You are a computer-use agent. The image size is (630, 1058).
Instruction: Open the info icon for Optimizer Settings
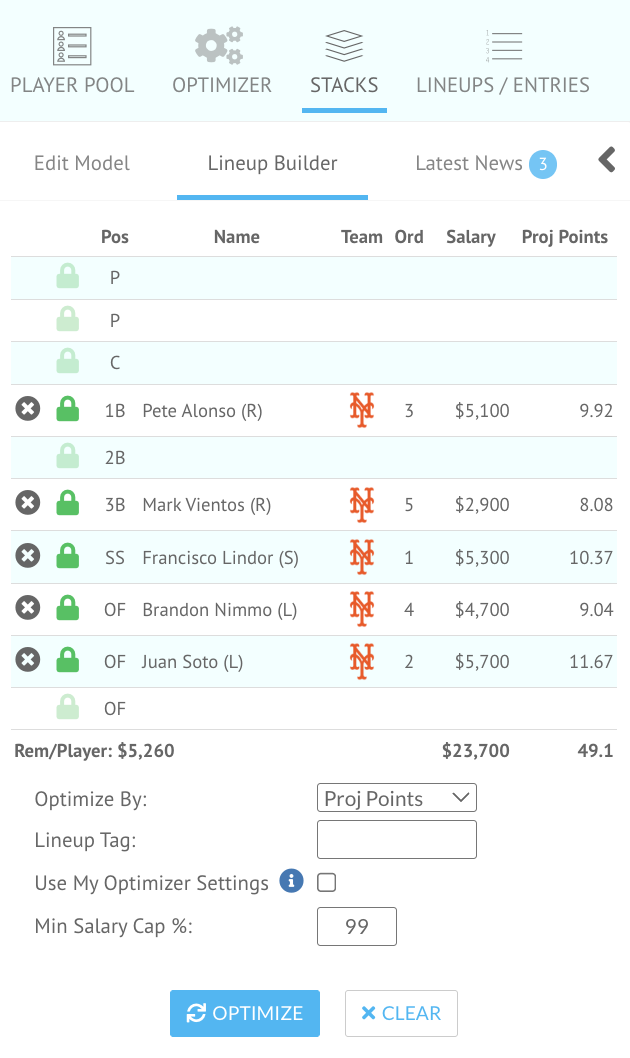(291, 881)
